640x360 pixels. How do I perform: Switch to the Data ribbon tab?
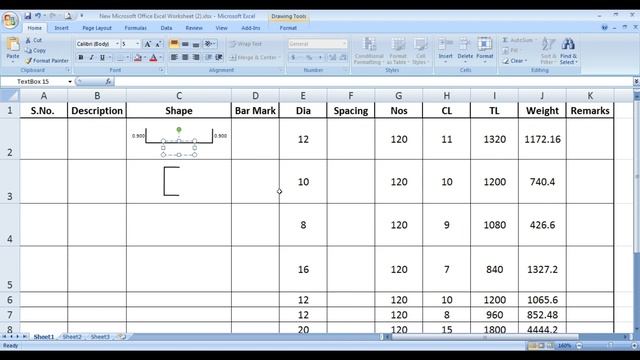coord(166,28)
